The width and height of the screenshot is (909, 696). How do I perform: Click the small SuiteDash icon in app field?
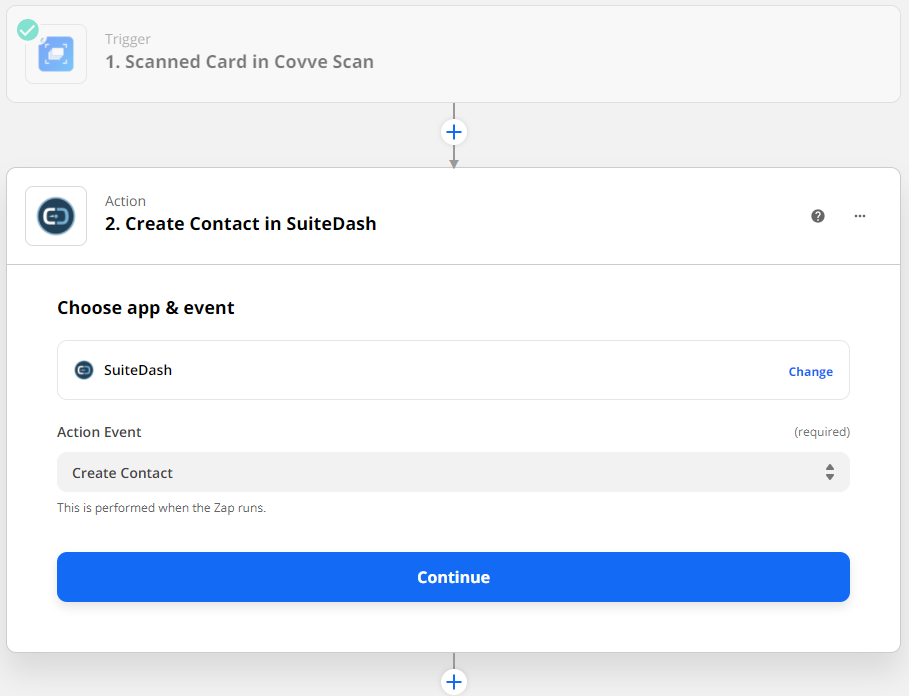tap(84, 370)
